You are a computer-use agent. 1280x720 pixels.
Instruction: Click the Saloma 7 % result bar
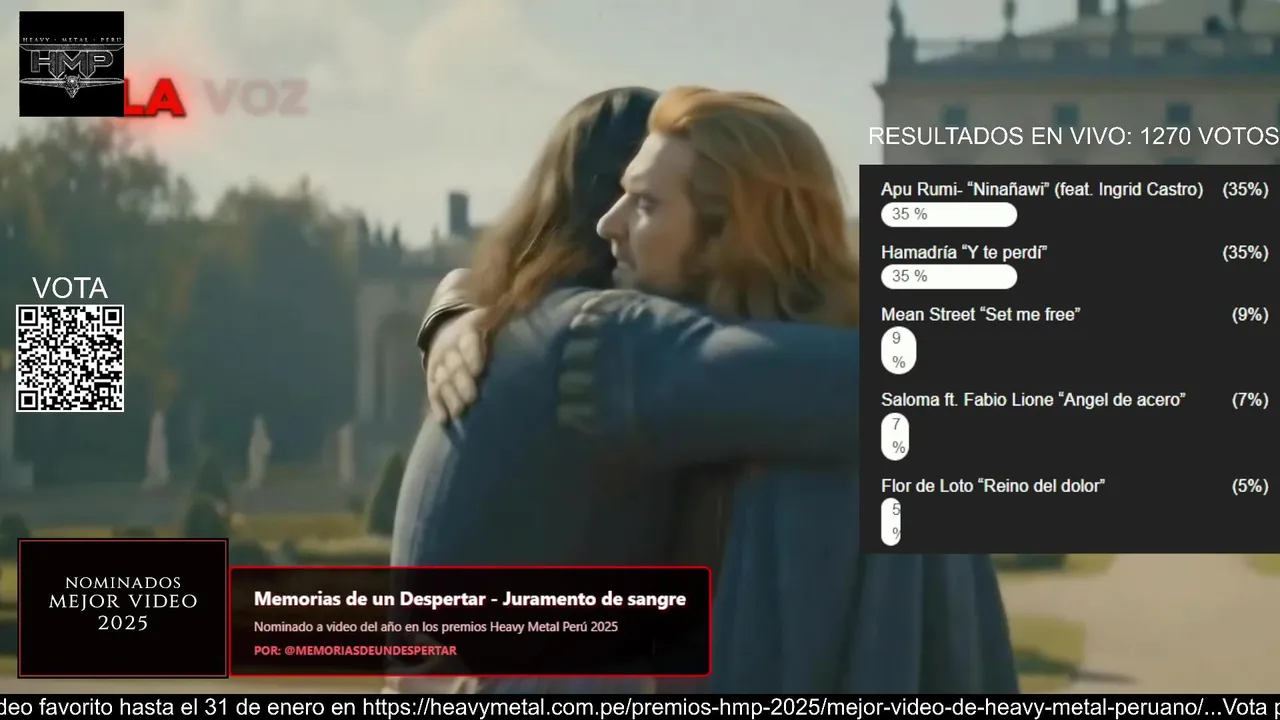tap(895, 436)
